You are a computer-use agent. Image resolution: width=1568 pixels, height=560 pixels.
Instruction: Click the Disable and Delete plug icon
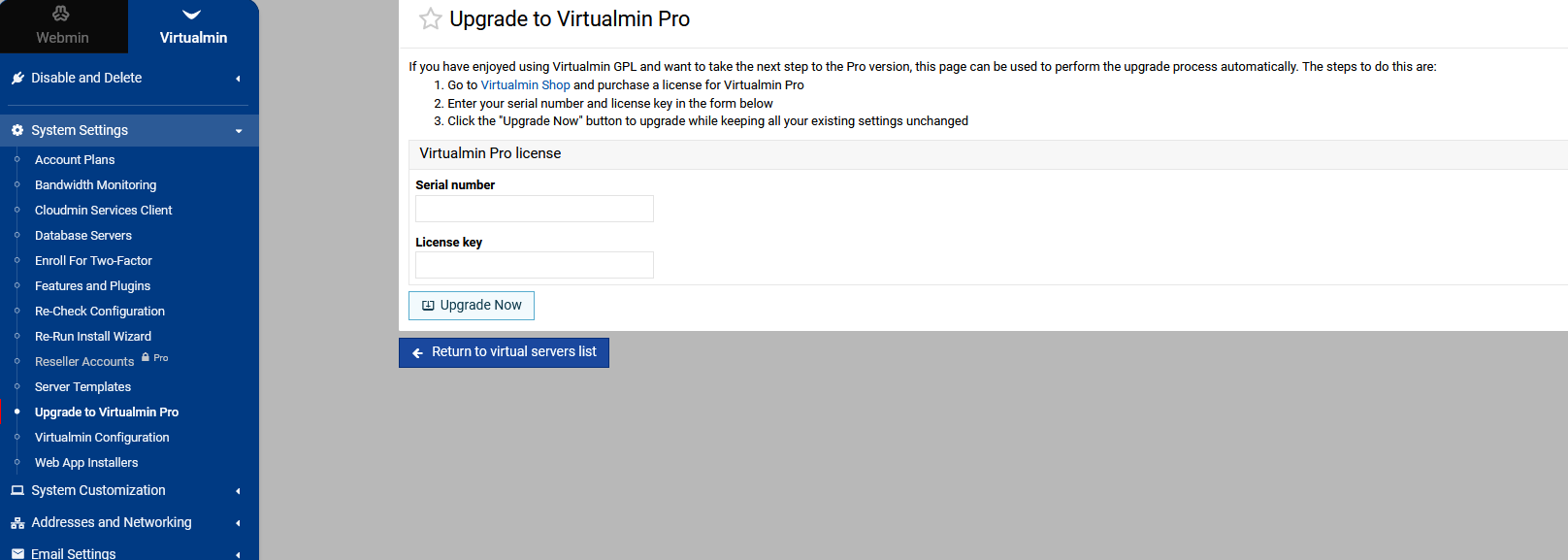(x=17, y=78)
